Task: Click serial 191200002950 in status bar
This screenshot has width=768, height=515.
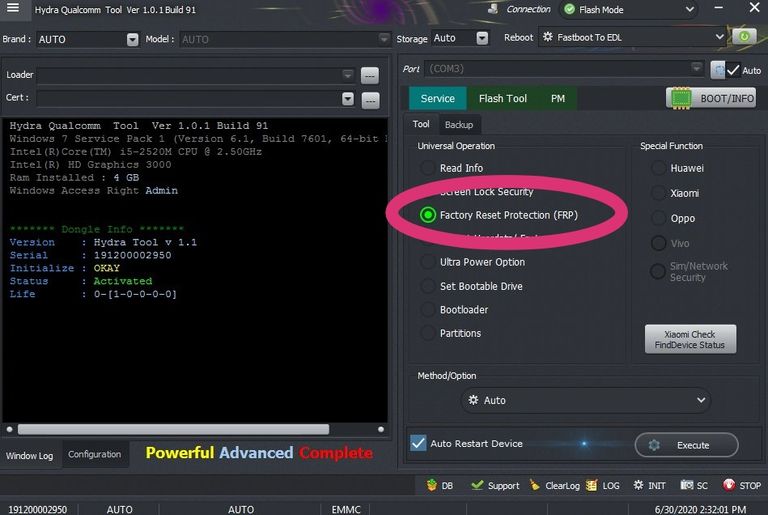Action: pyautogui.click(x=38, y=509)
